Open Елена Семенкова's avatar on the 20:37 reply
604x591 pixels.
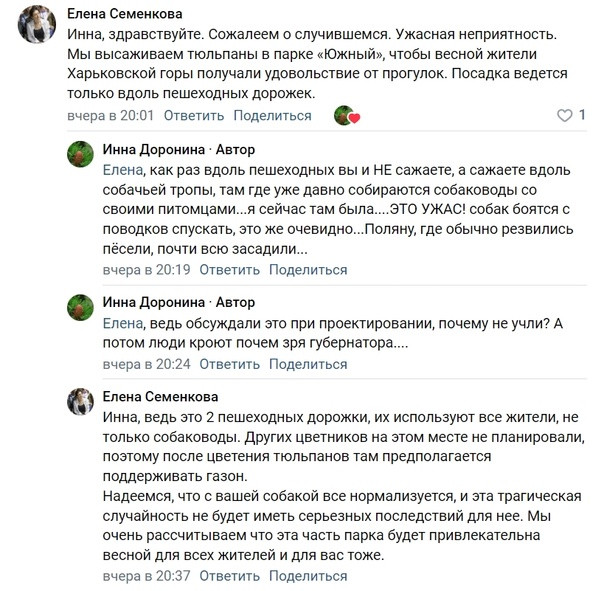[x=81, y=403]
